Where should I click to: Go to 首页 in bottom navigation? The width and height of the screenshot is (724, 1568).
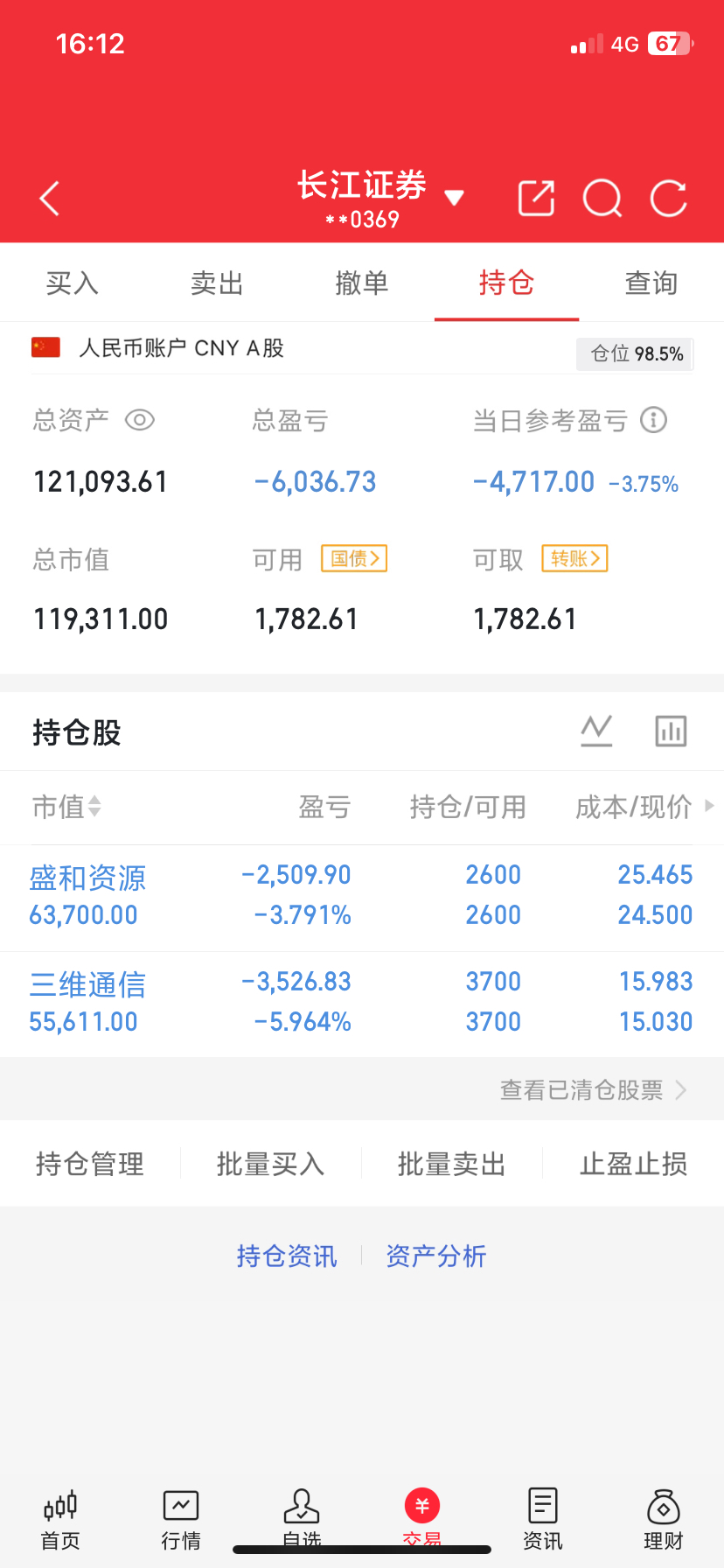pyautogui.click(x=60, y=1520)
